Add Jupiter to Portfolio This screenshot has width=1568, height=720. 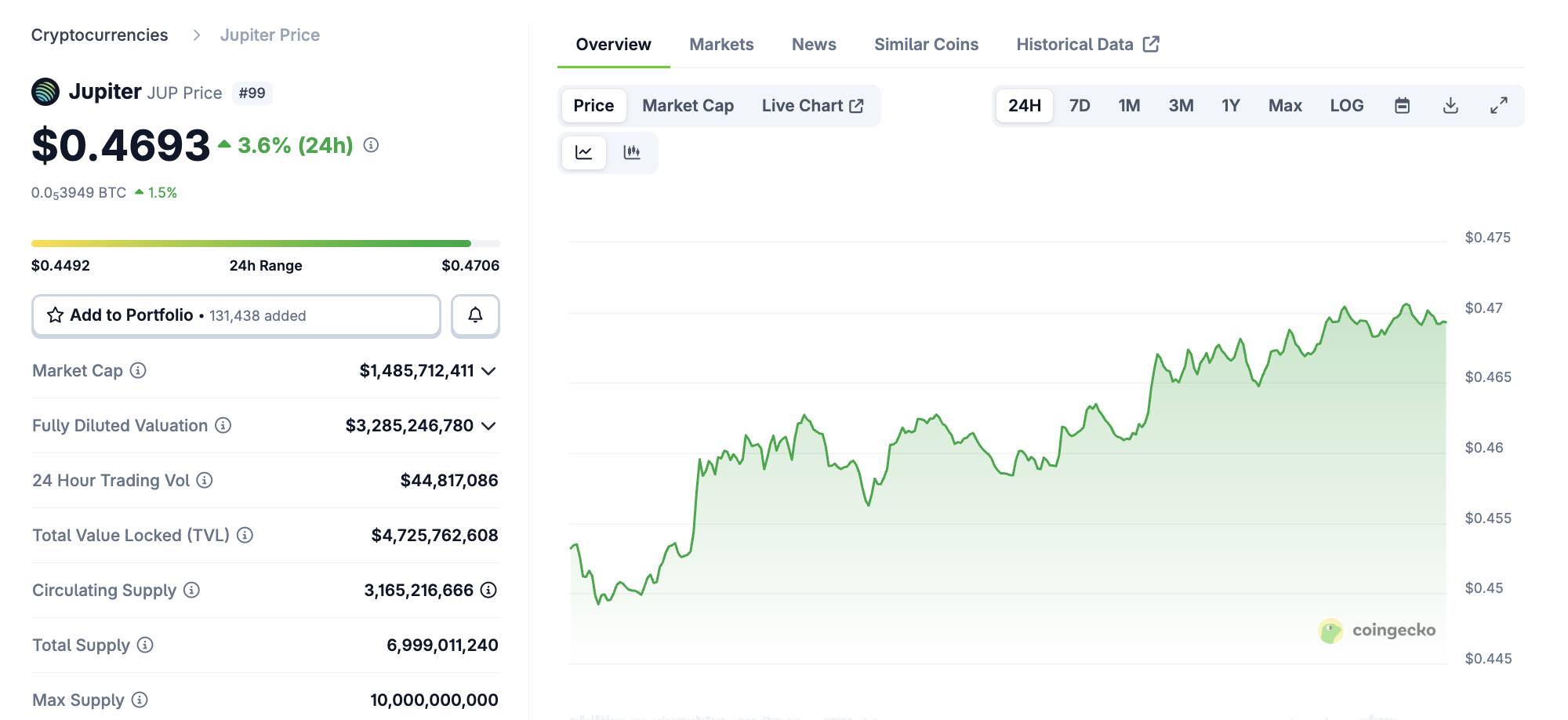pyautogui.click(x=236, y=315)
